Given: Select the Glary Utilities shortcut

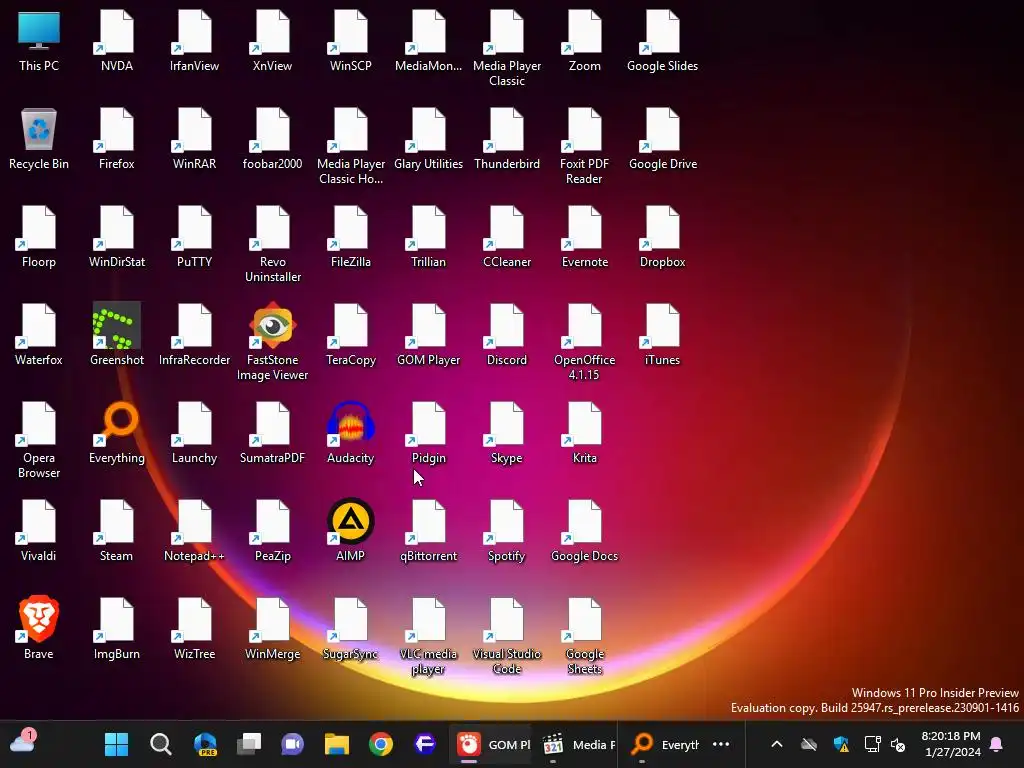Looking at the screenshot, I should (428, 138).
